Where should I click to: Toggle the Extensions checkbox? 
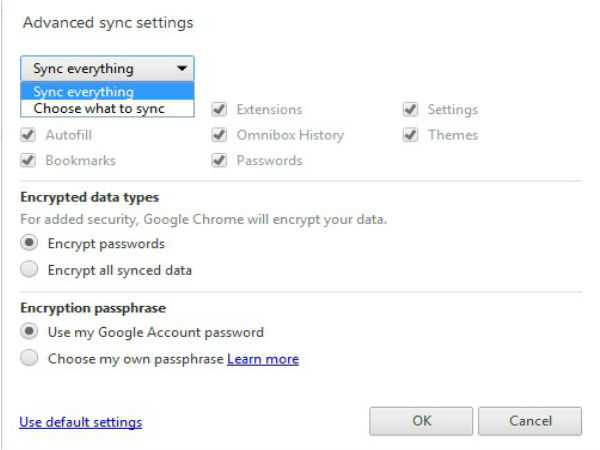pos(218,109)
